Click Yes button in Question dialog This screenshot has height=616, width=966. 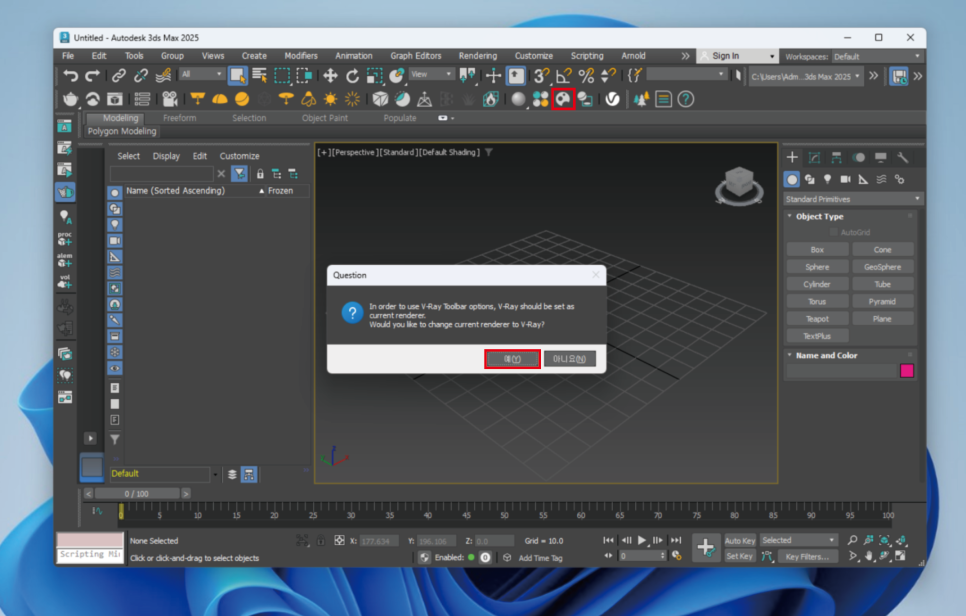[x=513, y=359]
